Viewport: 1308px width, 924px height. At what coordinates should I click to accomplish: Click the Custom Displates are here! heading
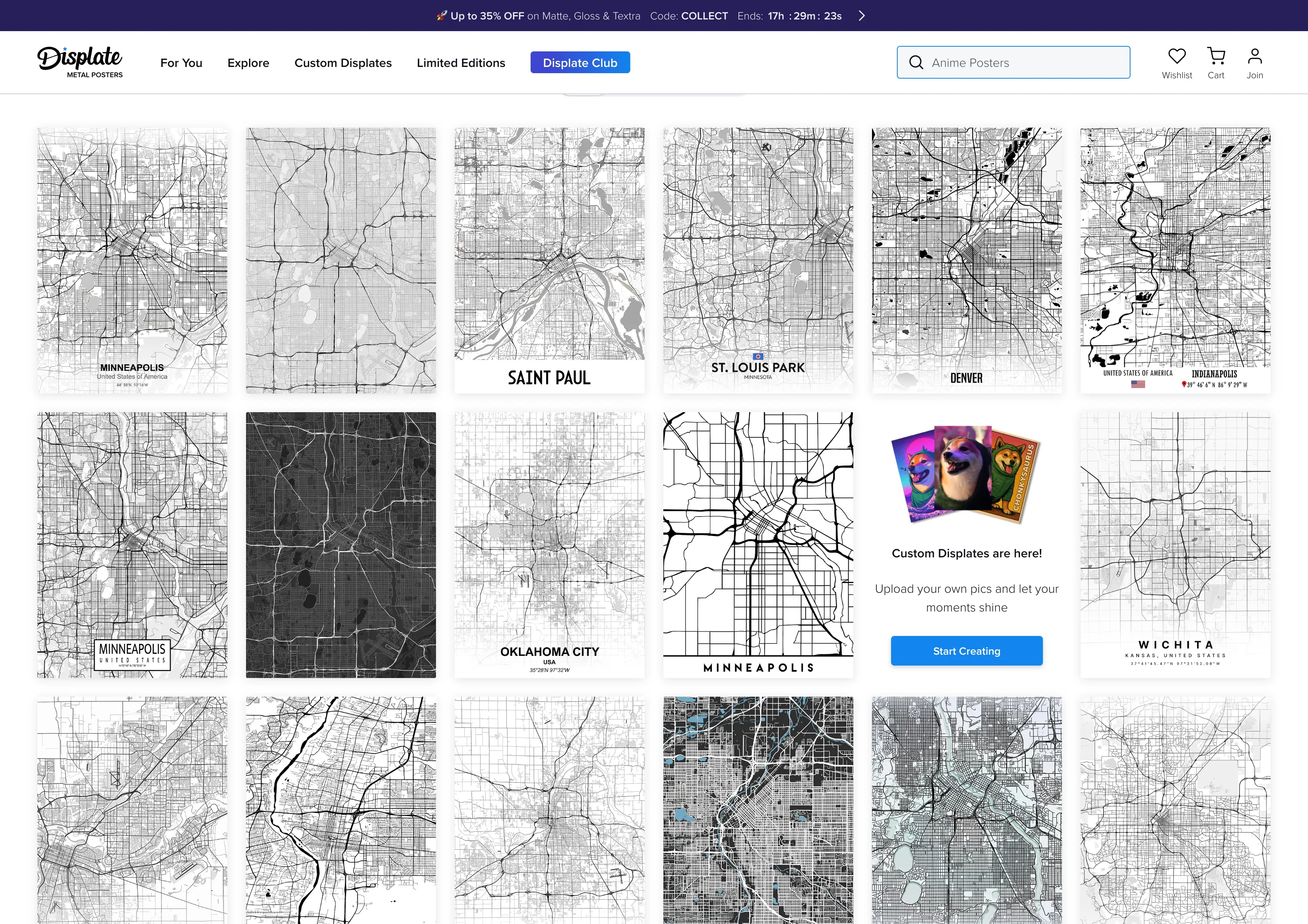click(966, 553)
